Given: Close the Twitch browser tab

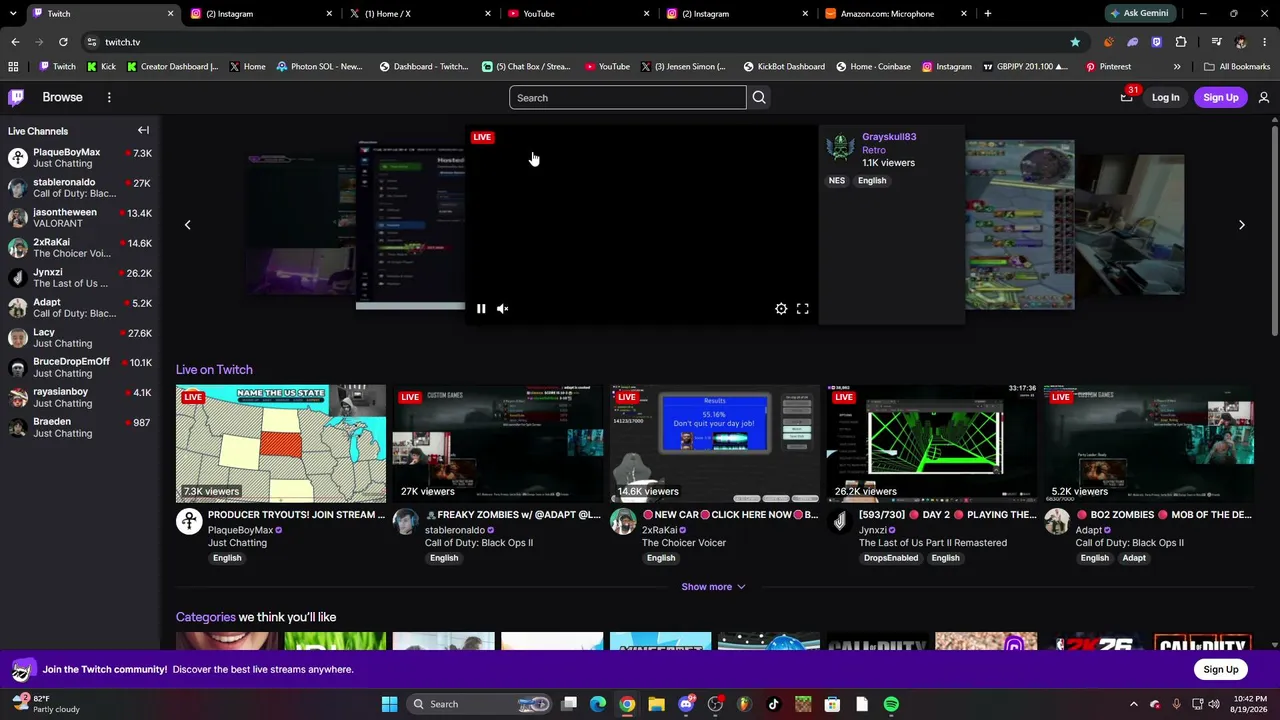Looking at the screenshot, I should [171, 14].
